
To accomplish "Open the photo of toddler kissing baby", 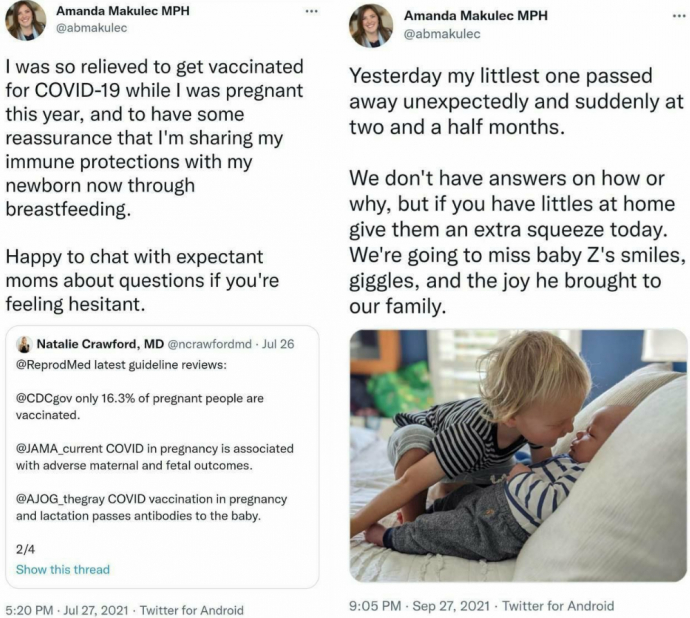I will coord(518,455).
